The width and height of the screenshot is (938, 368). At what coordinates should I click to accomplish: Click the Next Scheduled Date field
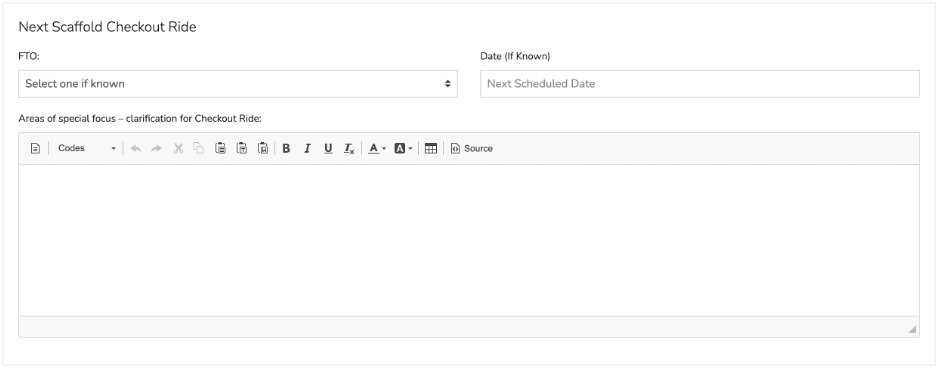coord(700,84)
